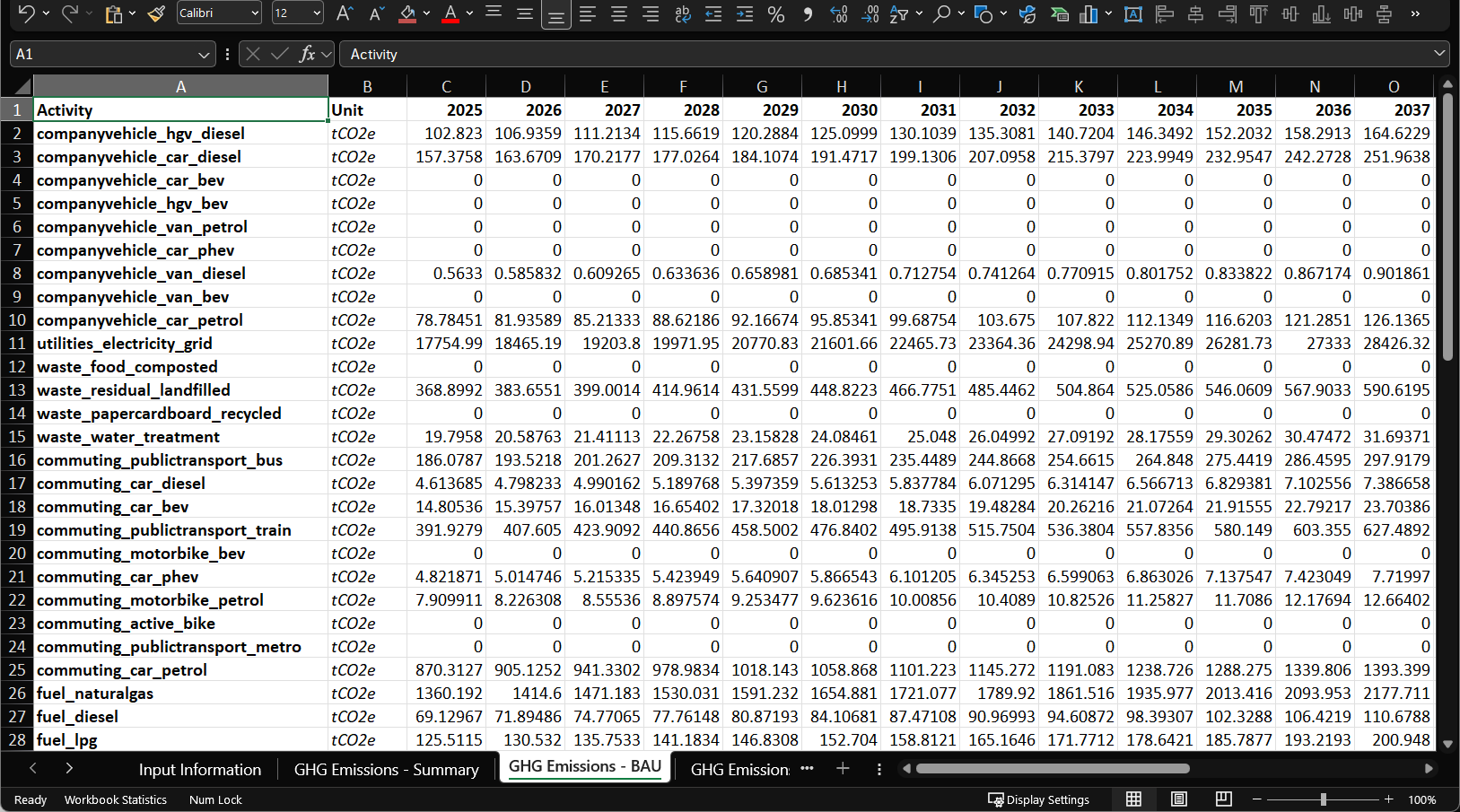Switch to Page Layout view
The width and height of the screenshot is (1460, 812).
(x=1179, y=799)
